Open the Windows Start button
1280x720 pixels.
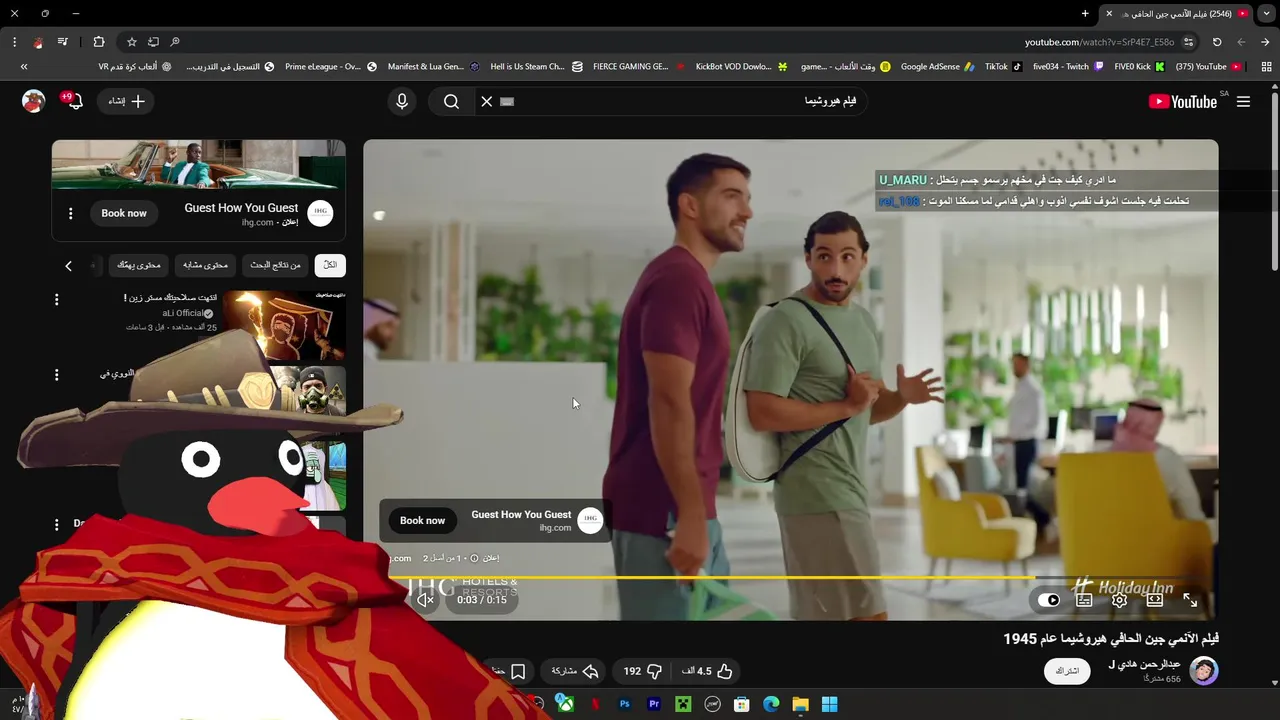829,704
